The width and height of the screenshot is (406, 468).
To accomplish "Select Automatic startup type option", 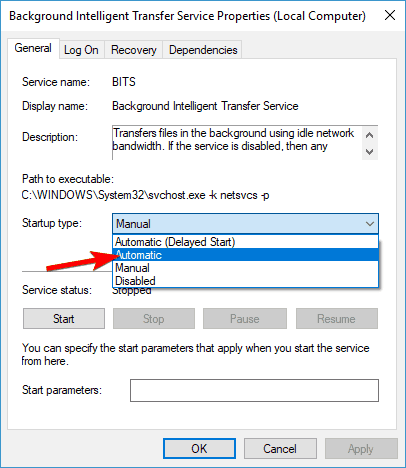I will (245, 255).
